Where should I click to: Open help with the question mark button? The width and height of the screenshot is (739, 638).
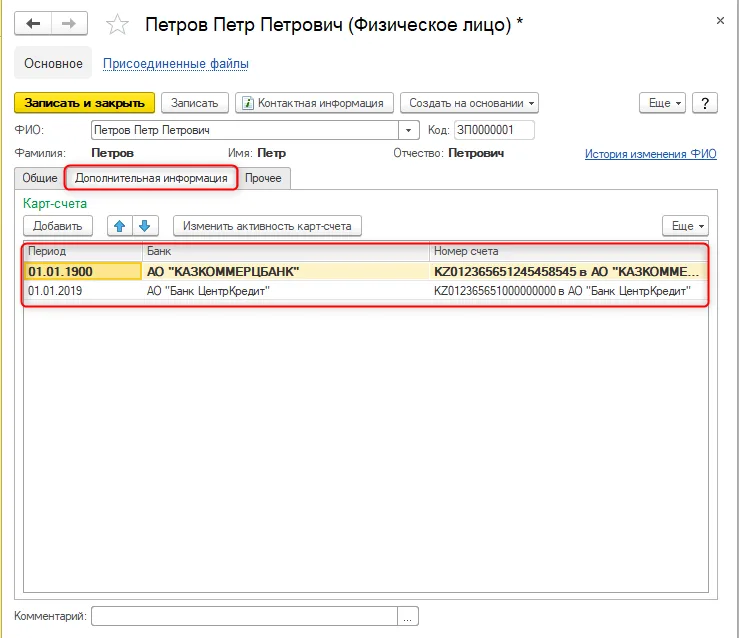[x=705, y=103]
